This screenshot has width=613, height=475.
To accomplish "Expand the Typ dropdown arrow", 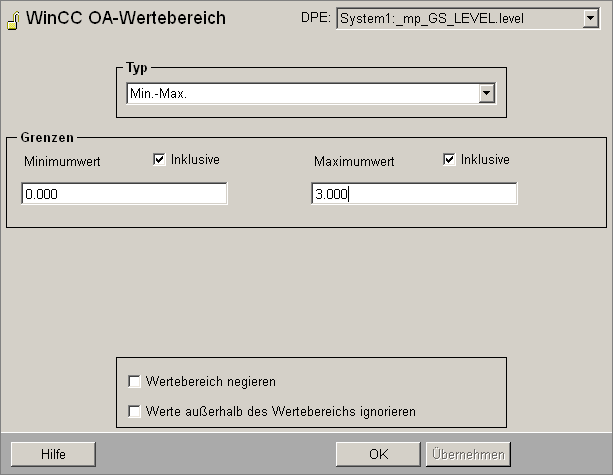I will tap(487, 93).
